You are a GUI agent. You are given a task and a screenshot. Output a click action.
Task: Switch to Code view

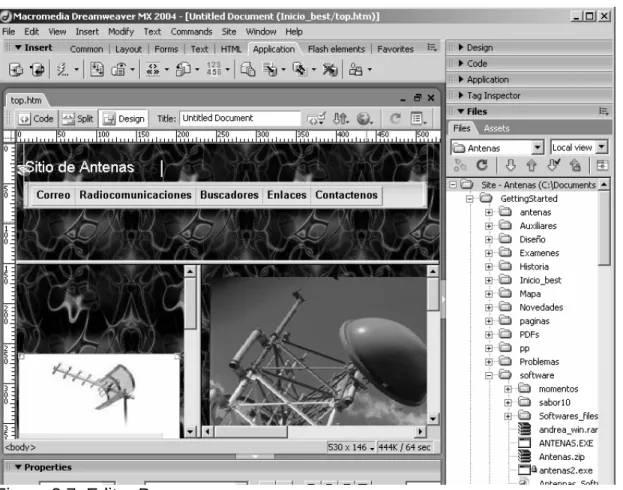(37, 118)
